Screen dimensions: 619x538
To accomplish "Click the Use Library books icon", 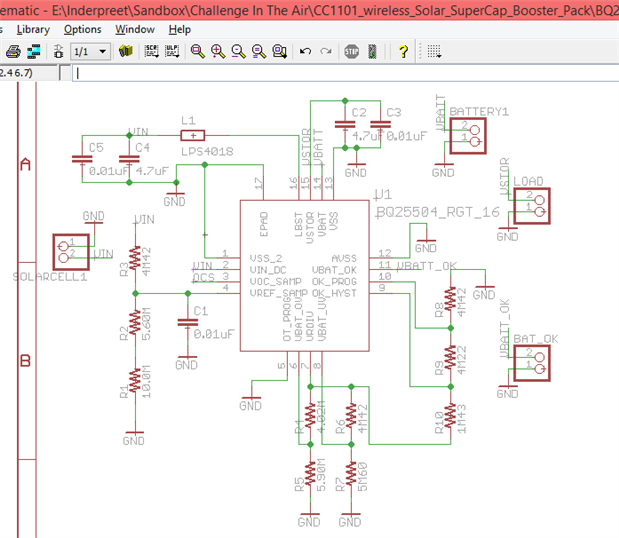I will pos(126,50).
